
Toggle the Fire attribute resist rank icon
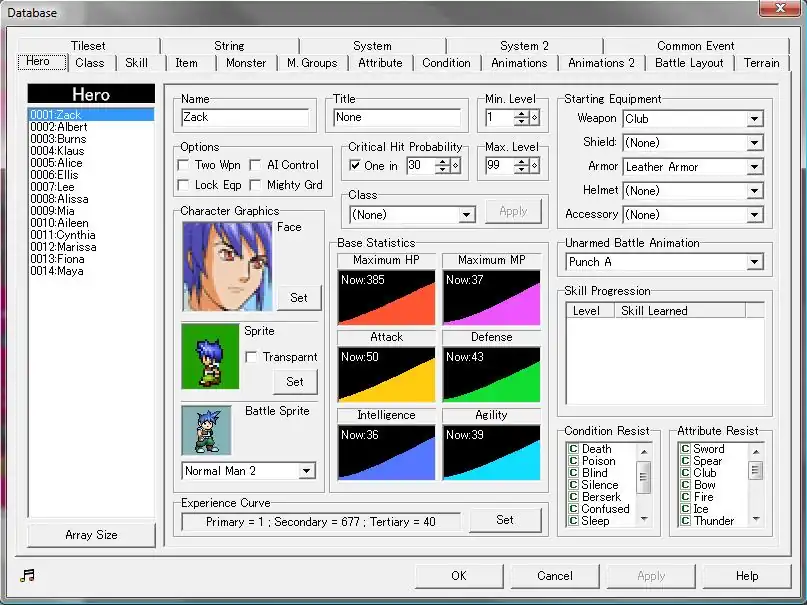(x=685, y=497)
